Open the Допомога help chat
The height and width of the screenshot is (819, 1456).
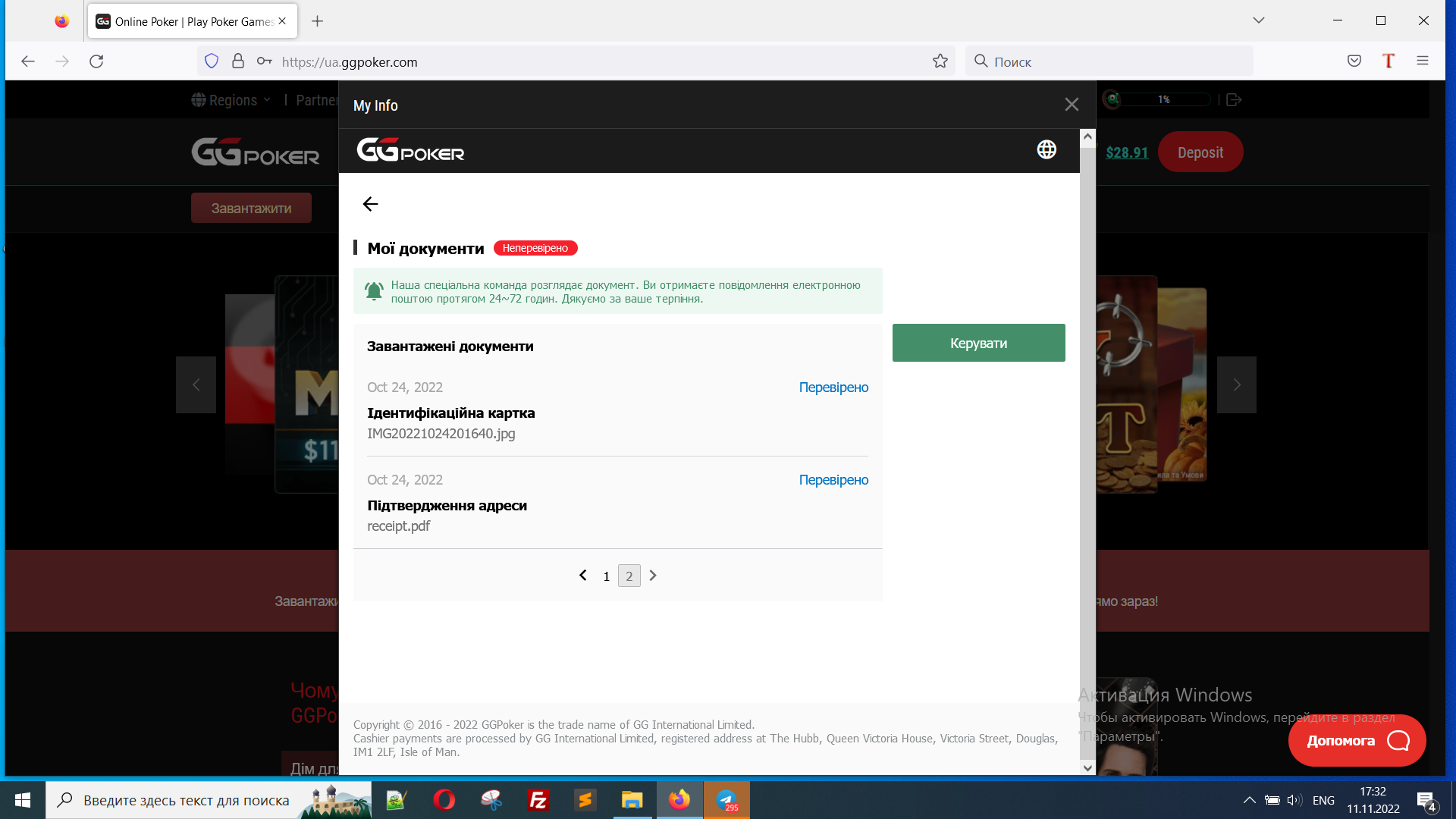[1357, 740]
